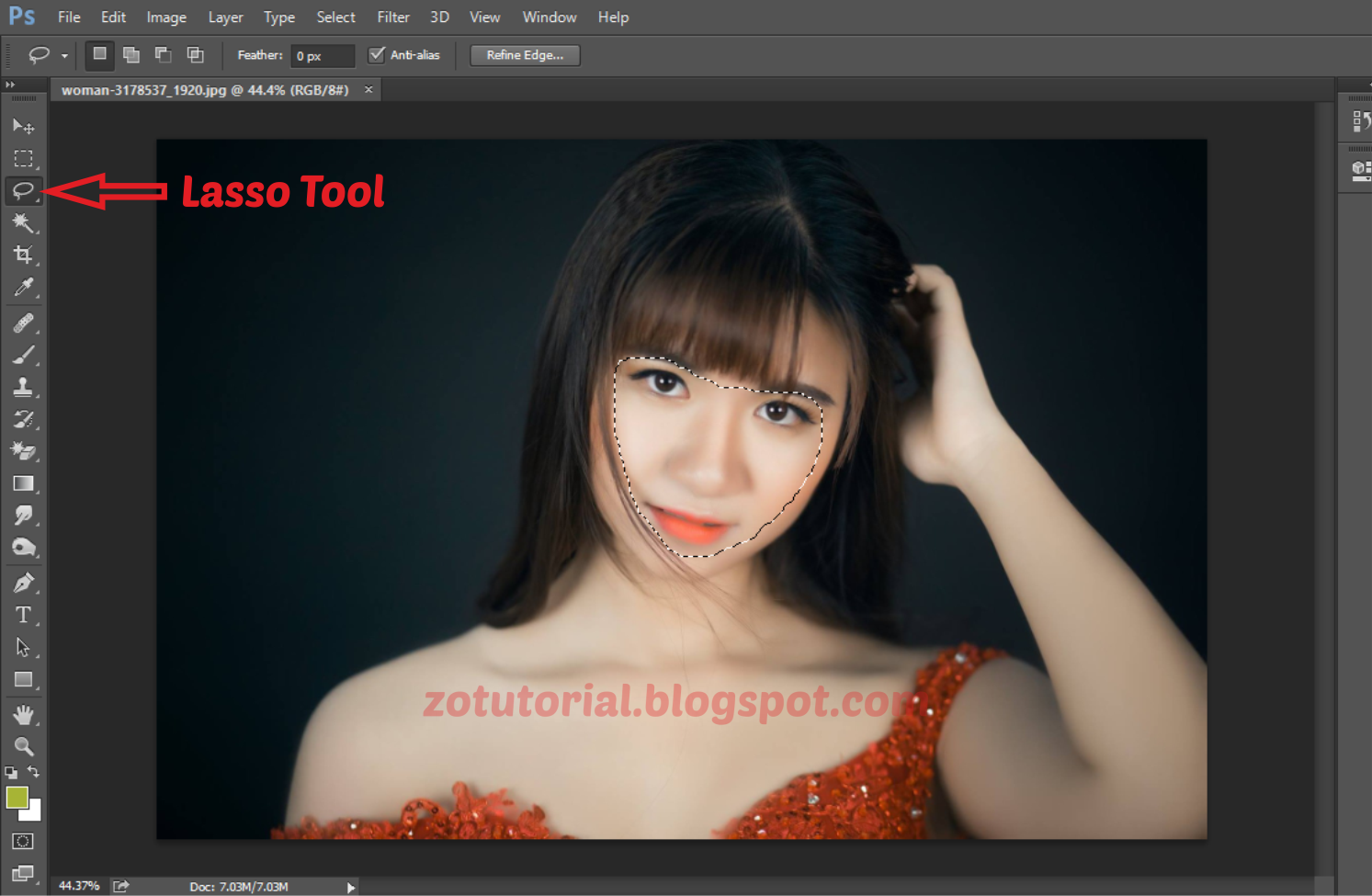Select the Rectangular Marquee tool
Viewport: 1372px width, 896px height.
coord(23,158)
